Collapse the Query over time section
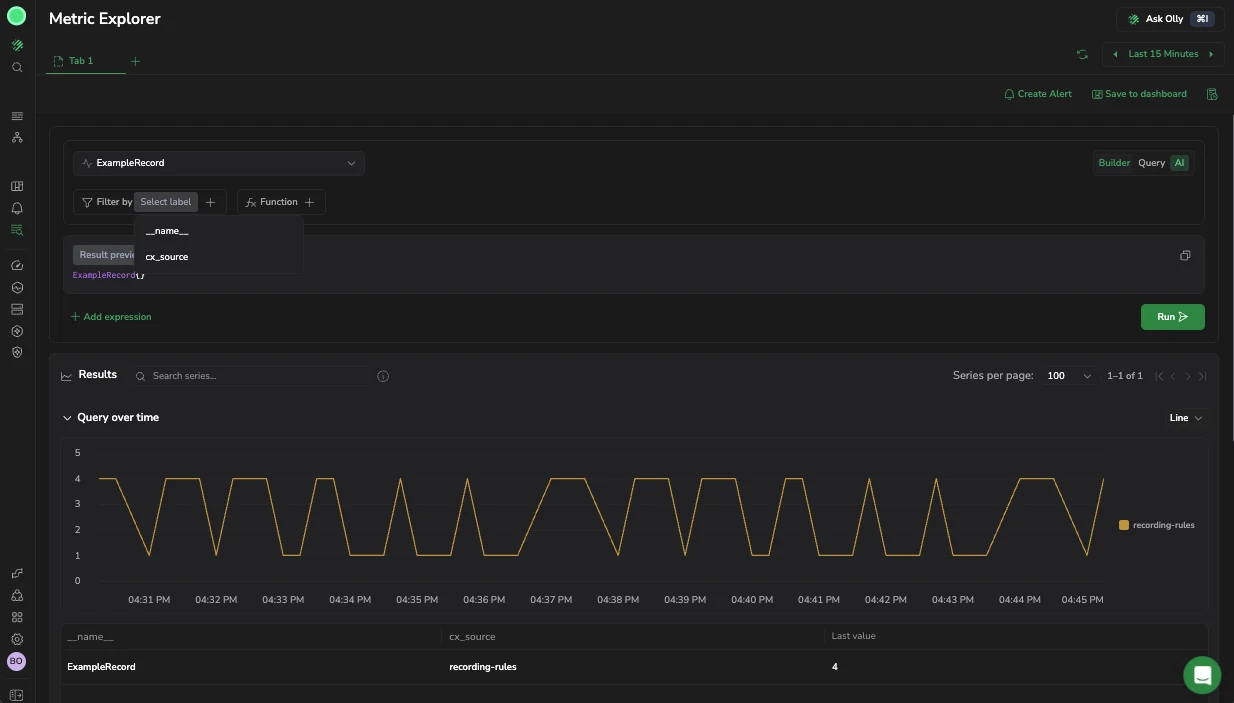This screenshot has width=1234, height=703. (x=67, y=418)
